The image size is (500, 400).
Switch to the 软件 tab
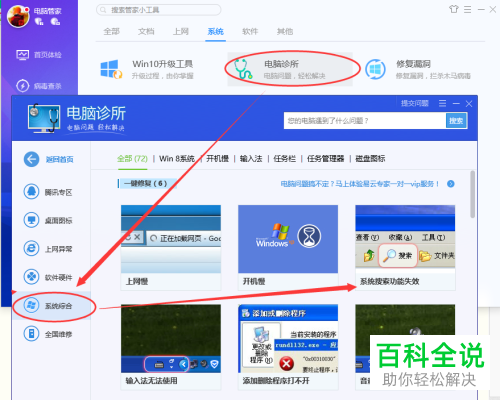250,31
